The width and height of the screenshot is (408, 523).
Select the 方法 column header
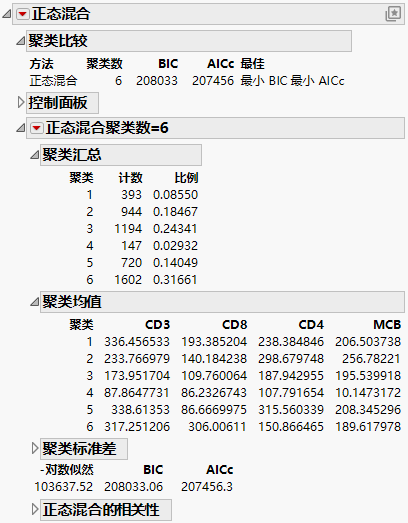click(x=42, y=64)
